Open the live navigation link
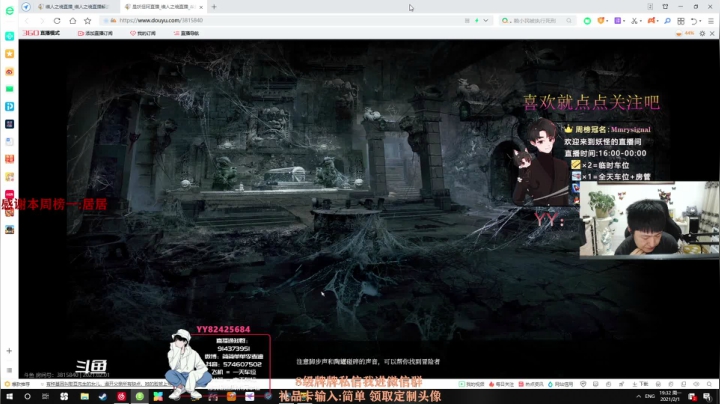Screen dimensions: 720x404 186,33
